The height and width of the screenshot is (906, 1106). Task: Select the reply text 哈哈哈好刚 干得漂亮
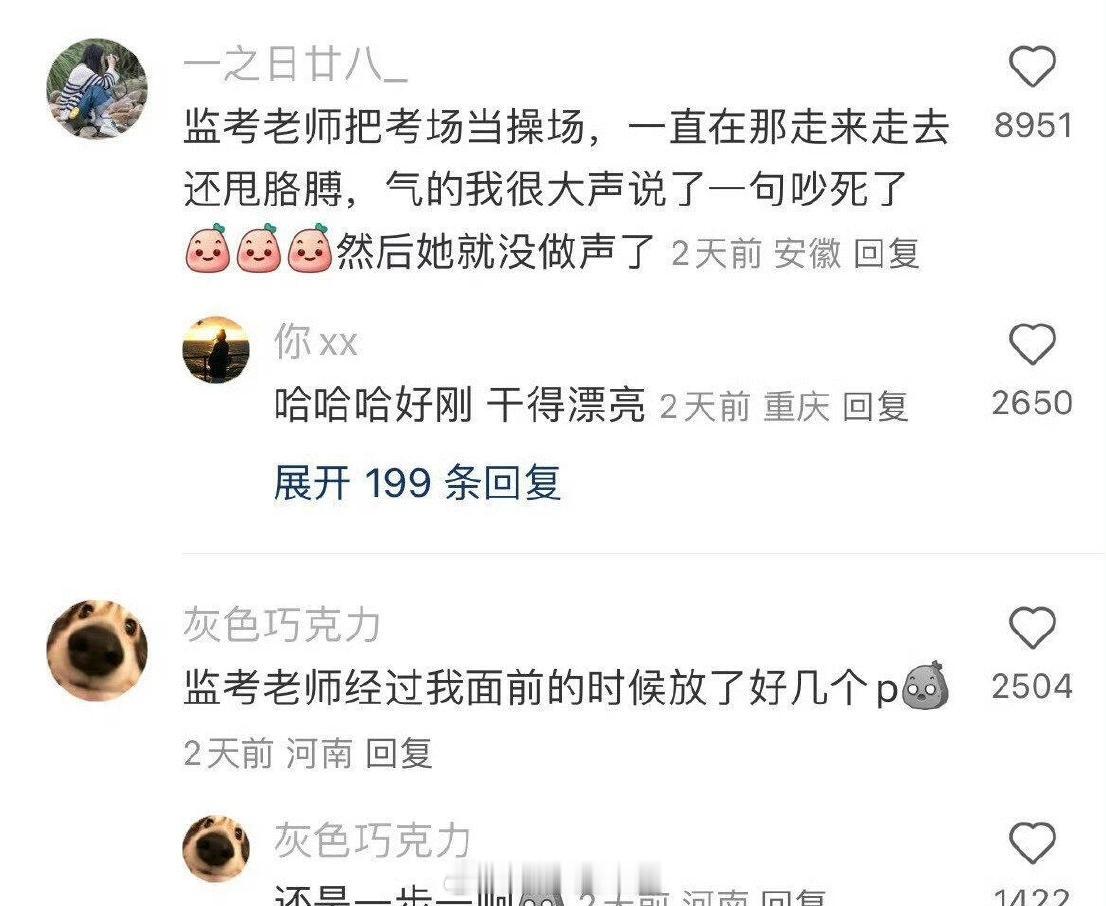460,406
